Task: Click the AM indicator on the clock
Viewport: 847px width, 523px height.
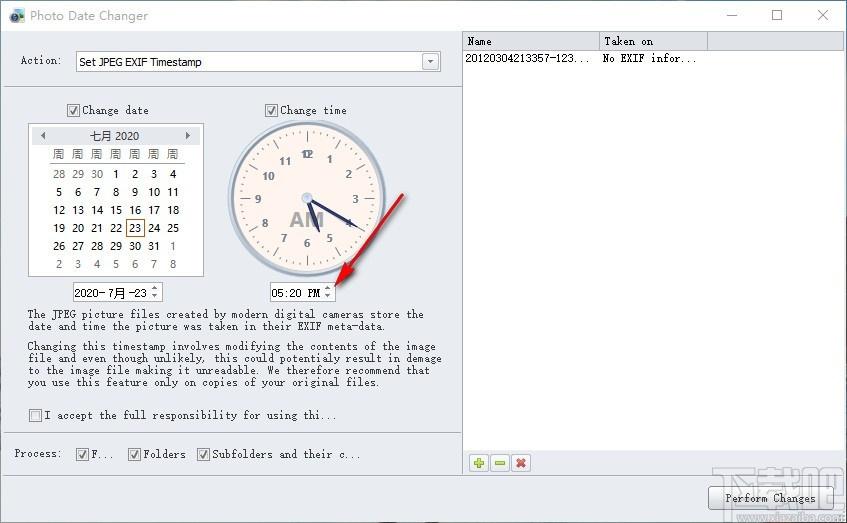Action: coord(306,220)
